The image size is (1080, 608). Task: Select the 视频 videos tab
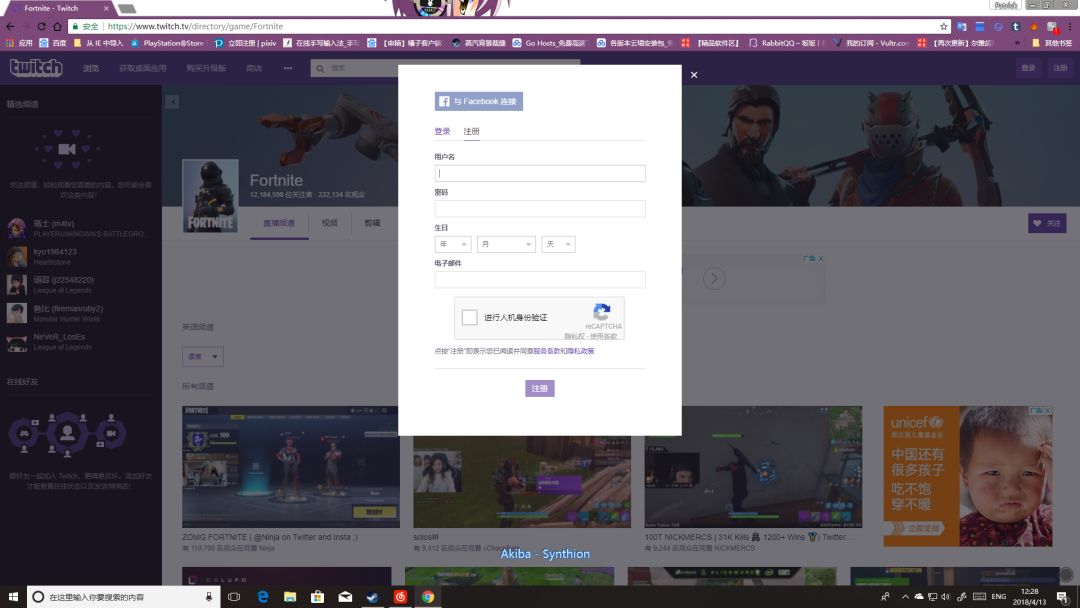point(329,223)
